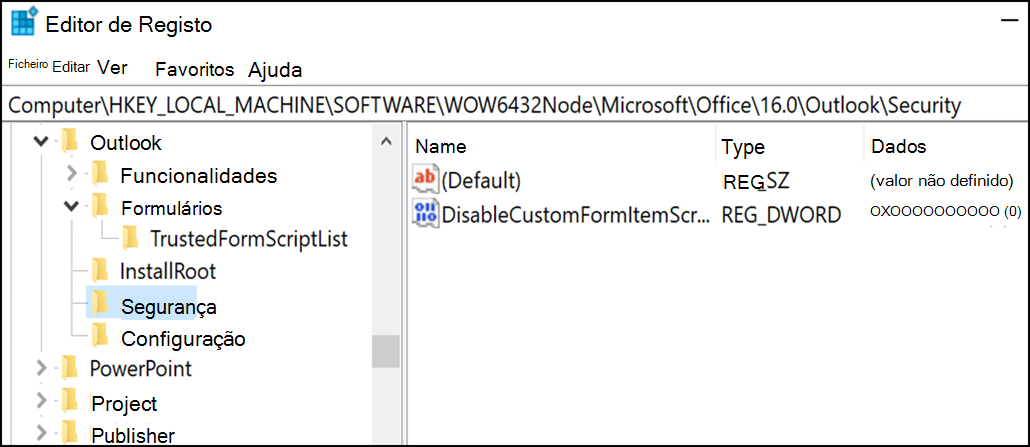Select the (Default) value name
This screenshot has height=447, width=1030.
pos(481,180)
